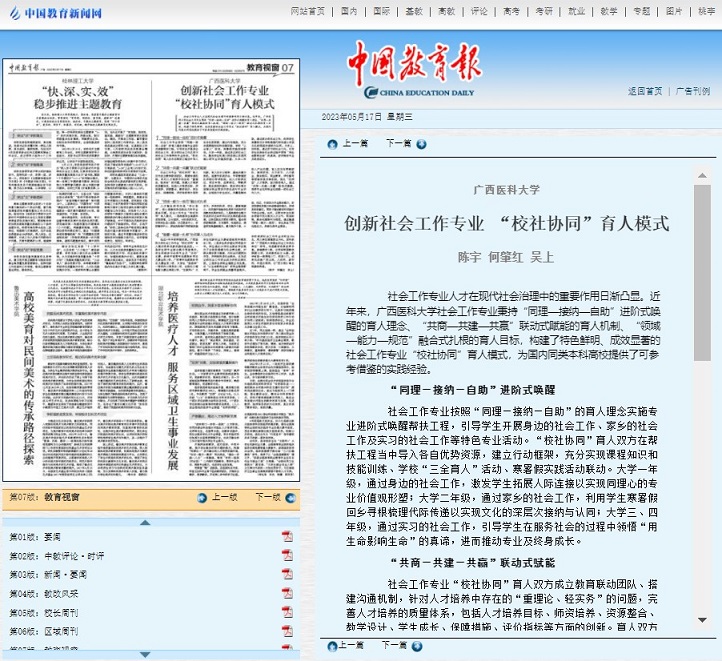The width and height of the screenshot is (722, 661).
Task: Download the PDF of 第02版 中教评论·时评
Action: coord(287,556)
